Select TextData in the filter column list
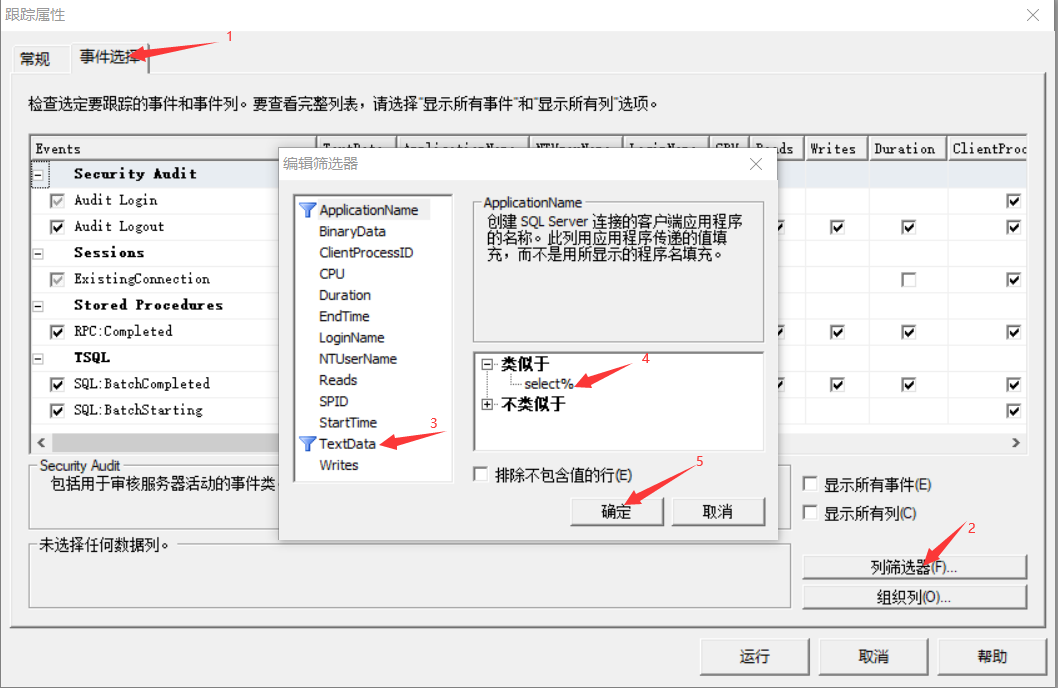The height and width of the screenshot is (688, 1058). (x=347, y=444)
